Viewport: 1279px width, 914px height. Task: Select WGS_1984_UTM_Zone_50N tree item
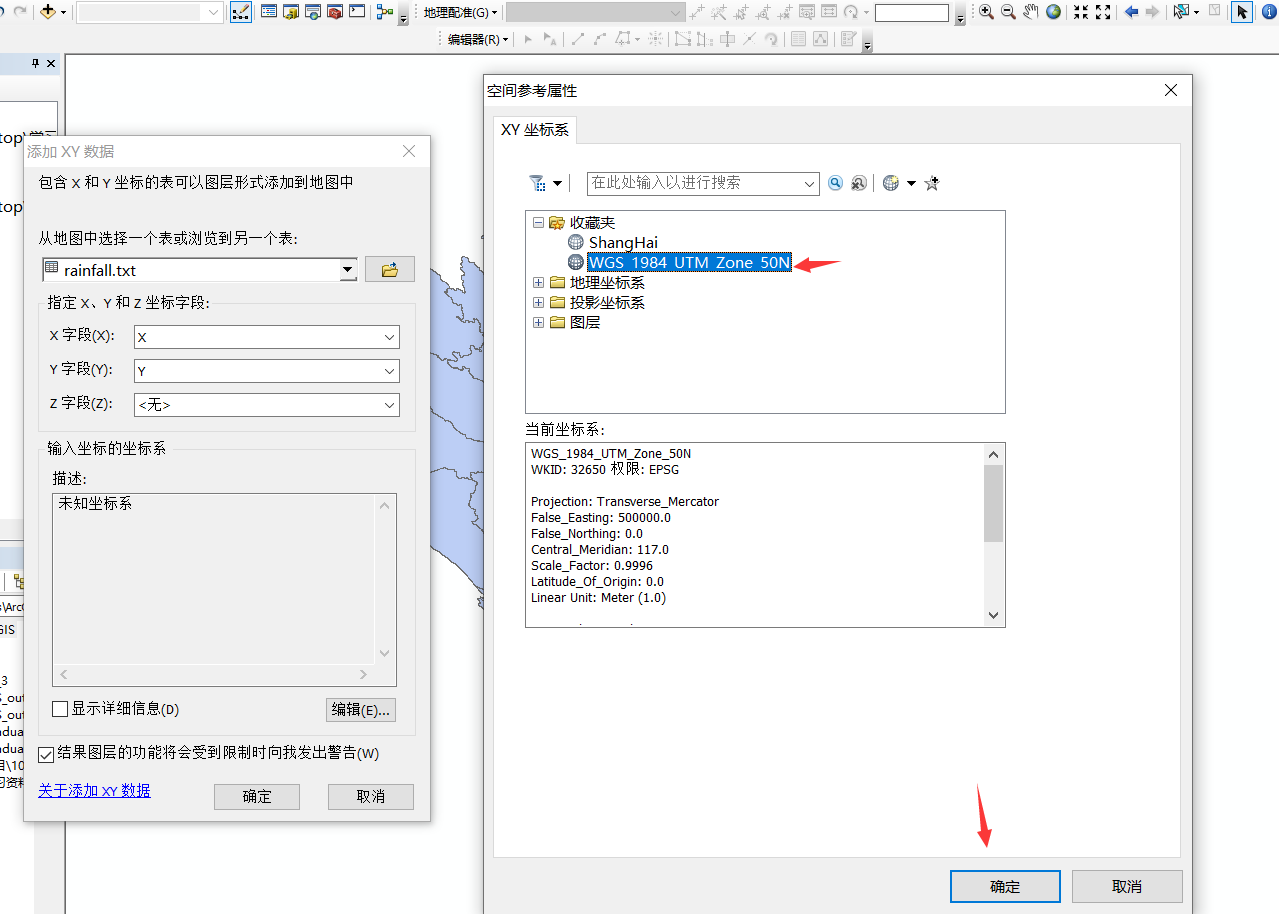(x=689, y=262)
